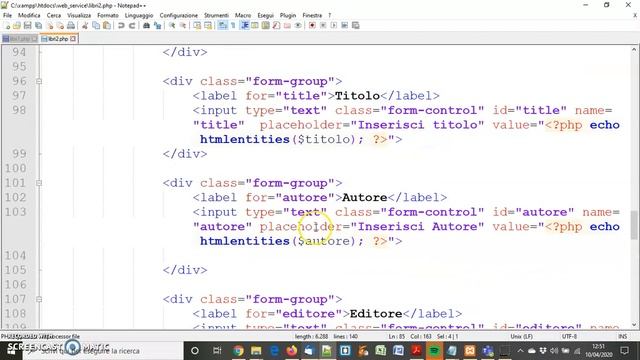This screenshot has width=640, height=360.
Task: Open the Plugin menu
Action: 288,15
